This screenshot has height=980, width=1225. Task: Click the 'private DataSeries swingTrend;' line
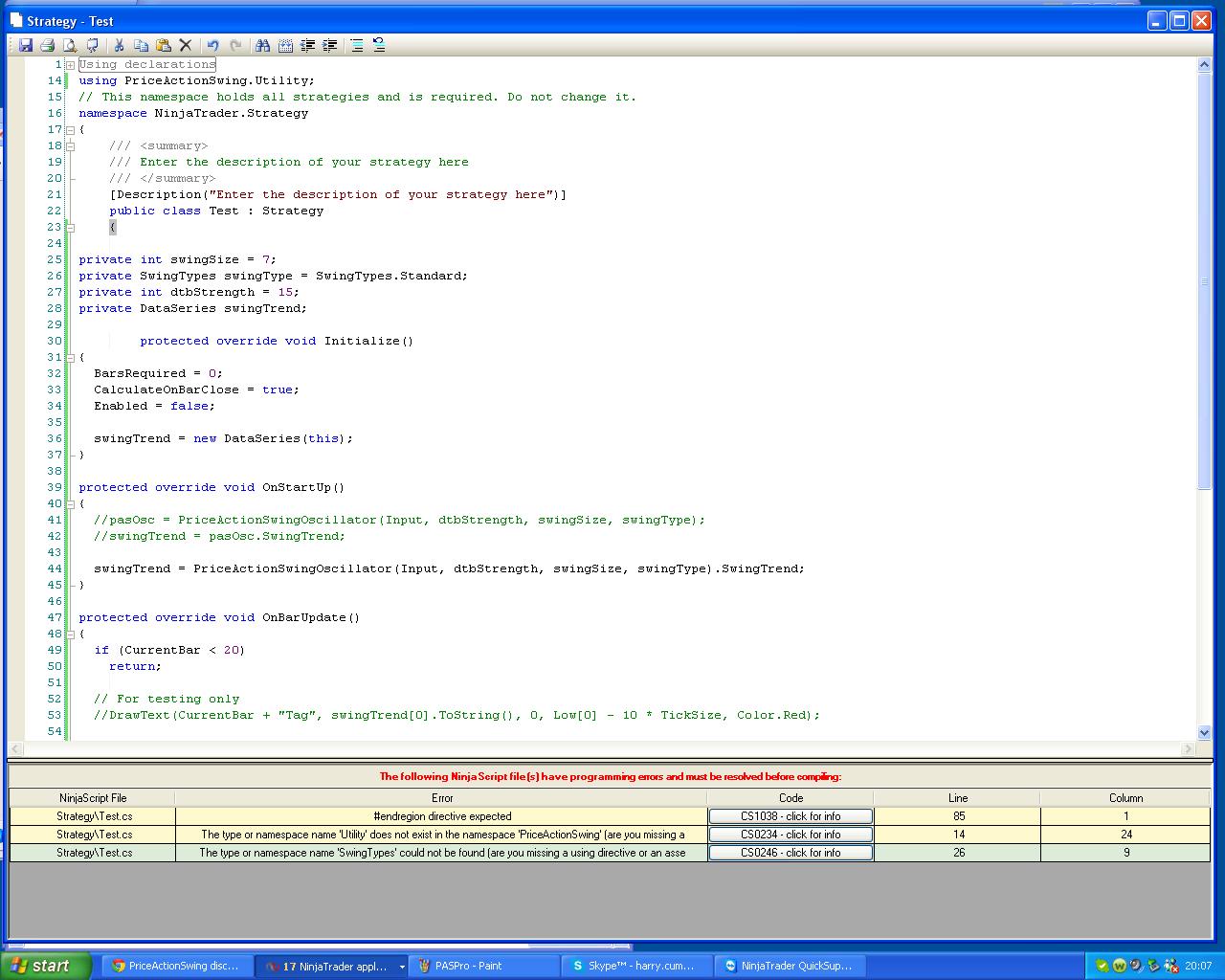192,309
